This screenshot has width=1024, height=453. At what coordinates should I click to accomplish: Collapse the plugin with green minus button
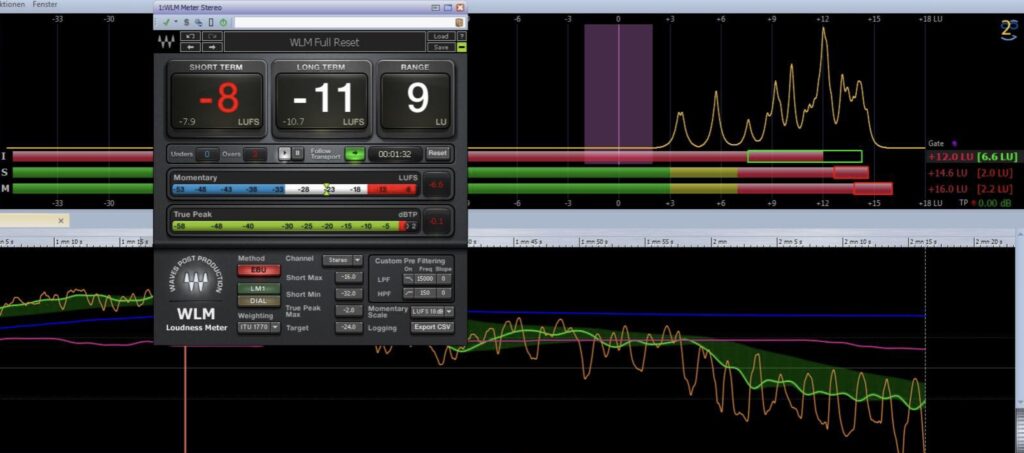tap(462, 47)
